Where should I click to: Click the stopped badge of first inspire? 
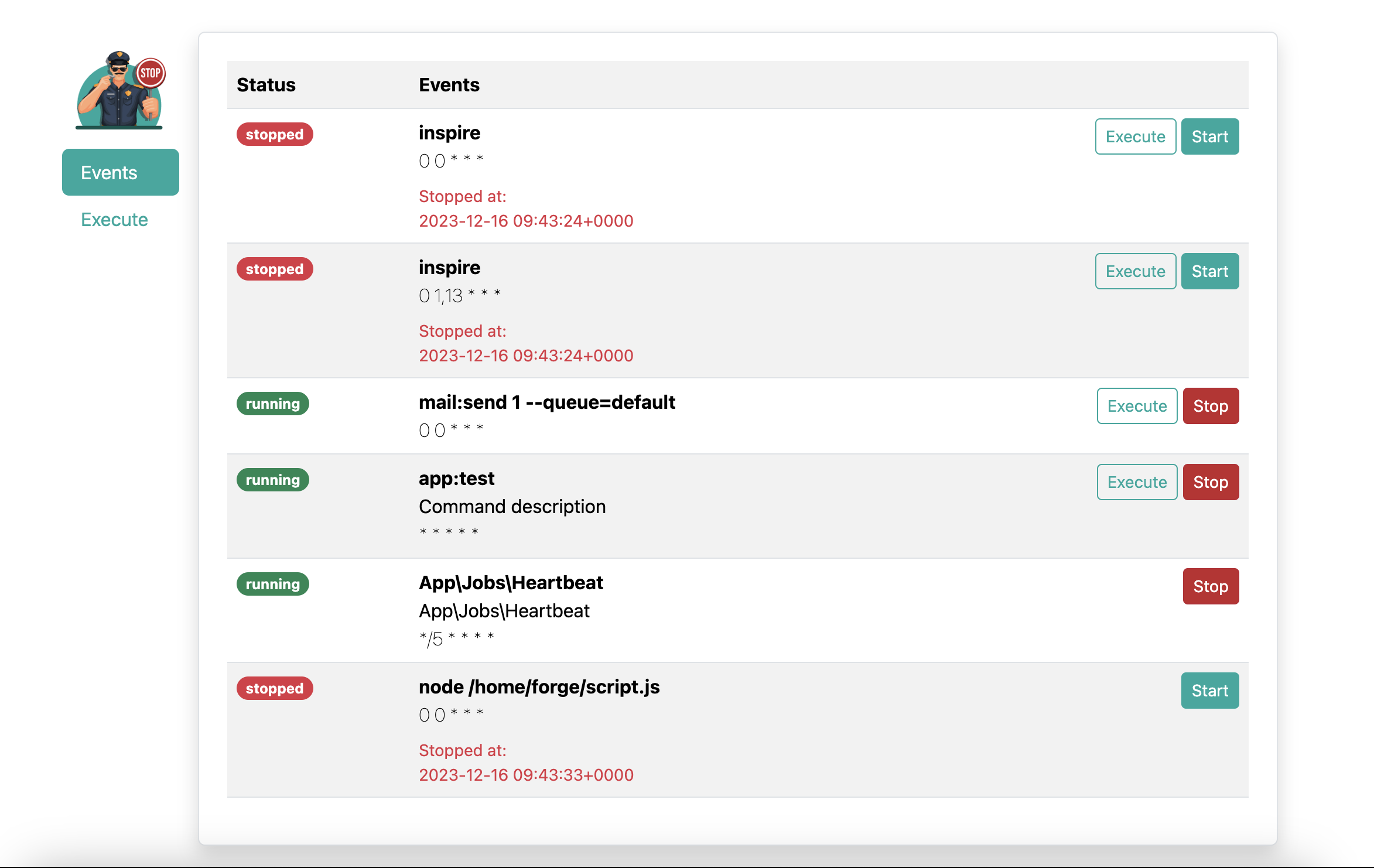pyautogui.click(x=275, y=134)
